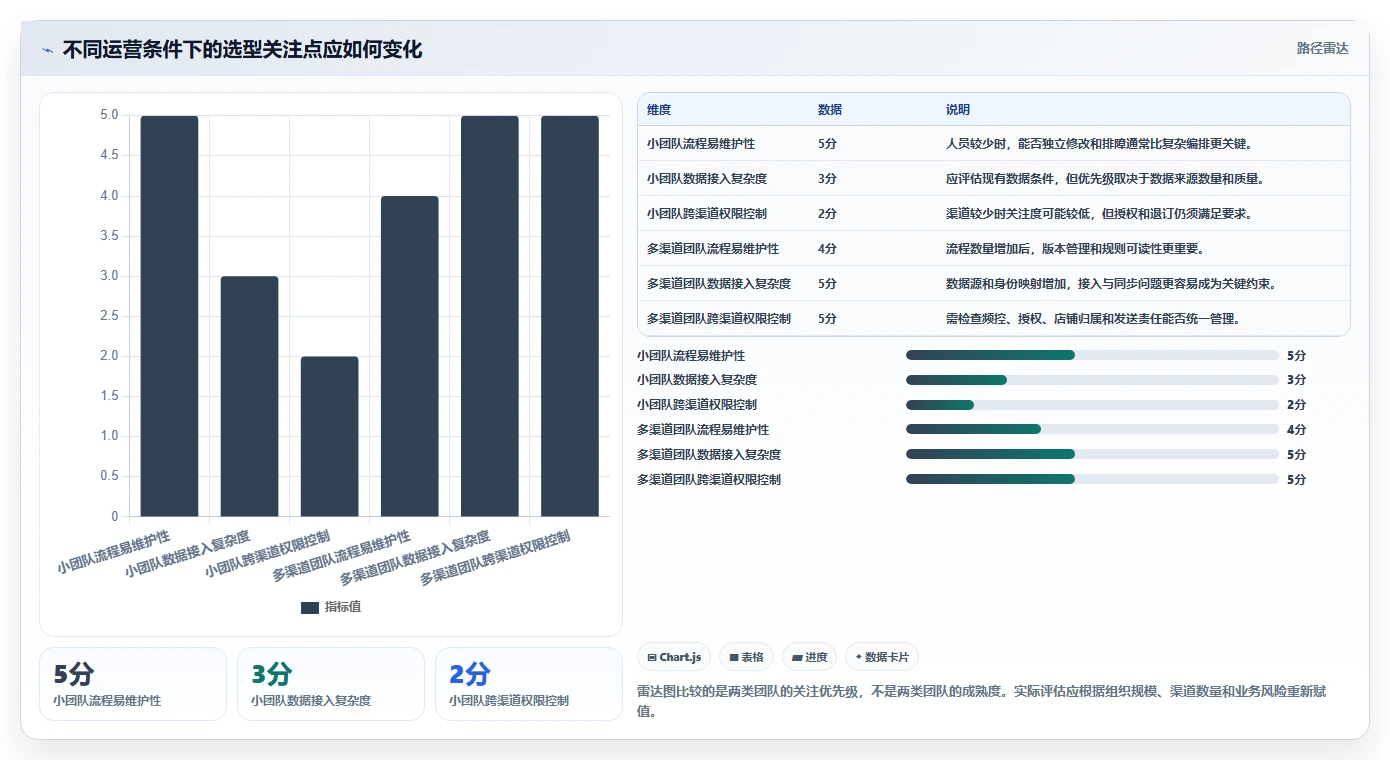
Task: Open the 5分 小团队流程易维护性 card
Action: tap(133, 684)
